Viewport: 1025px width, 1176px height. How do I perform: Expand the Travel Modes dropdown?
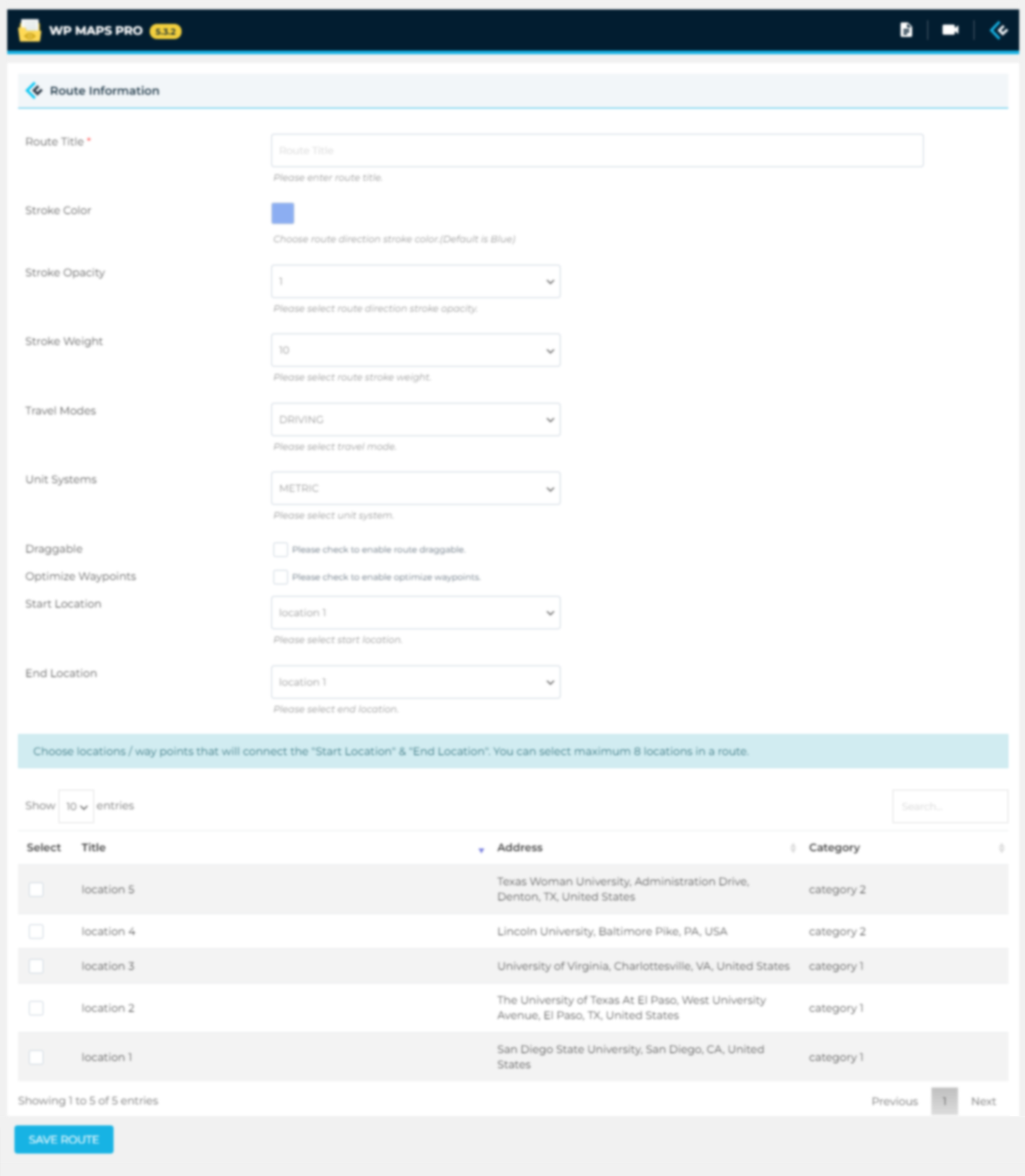415,419
